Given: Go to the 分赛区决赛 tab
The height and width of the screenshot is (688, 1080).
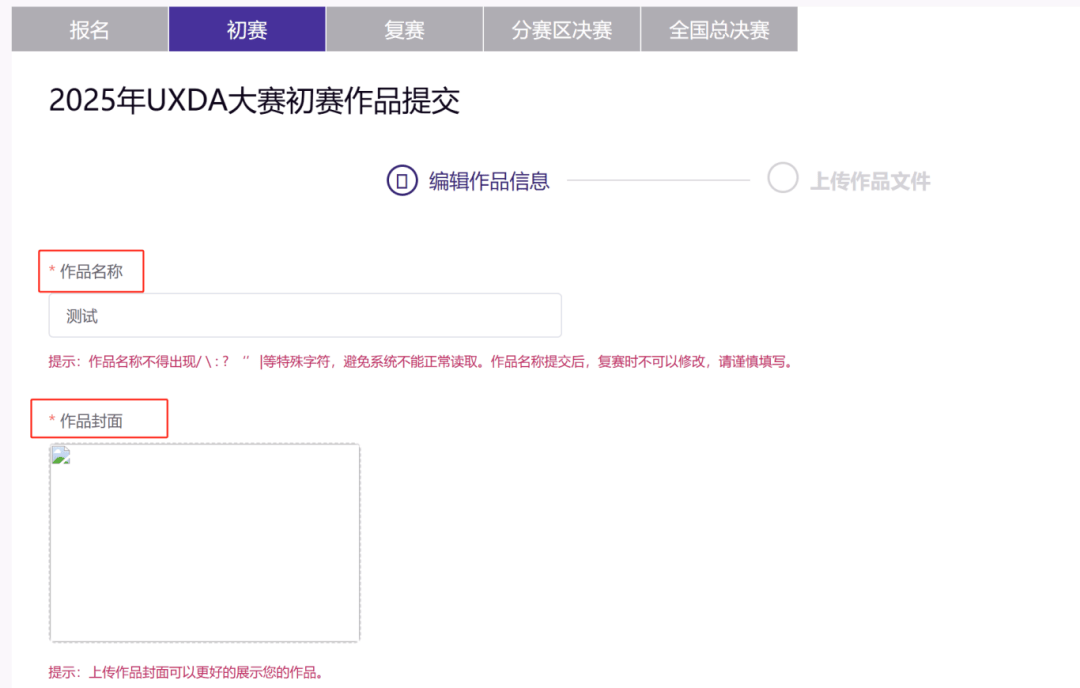Looking at the screenshot, I should tap(561, 30).
